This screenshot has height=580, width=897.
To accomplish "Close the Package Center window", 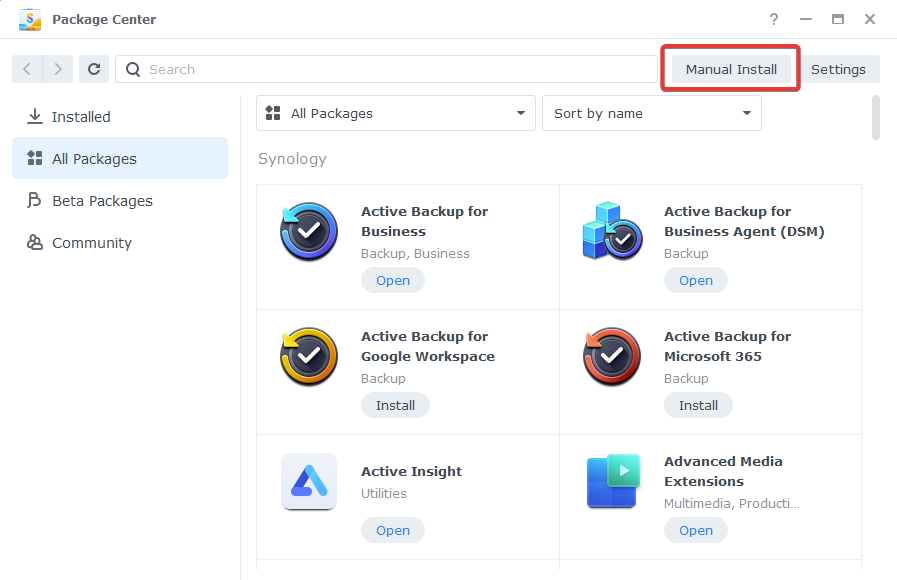I will (870, 19).
